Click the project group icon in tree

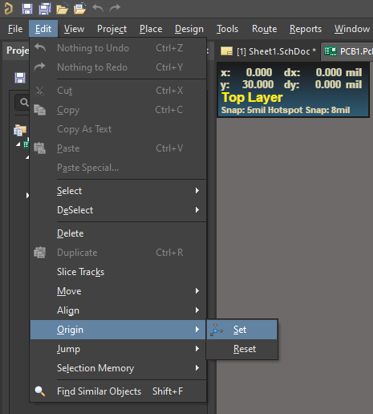coord(20,130)
